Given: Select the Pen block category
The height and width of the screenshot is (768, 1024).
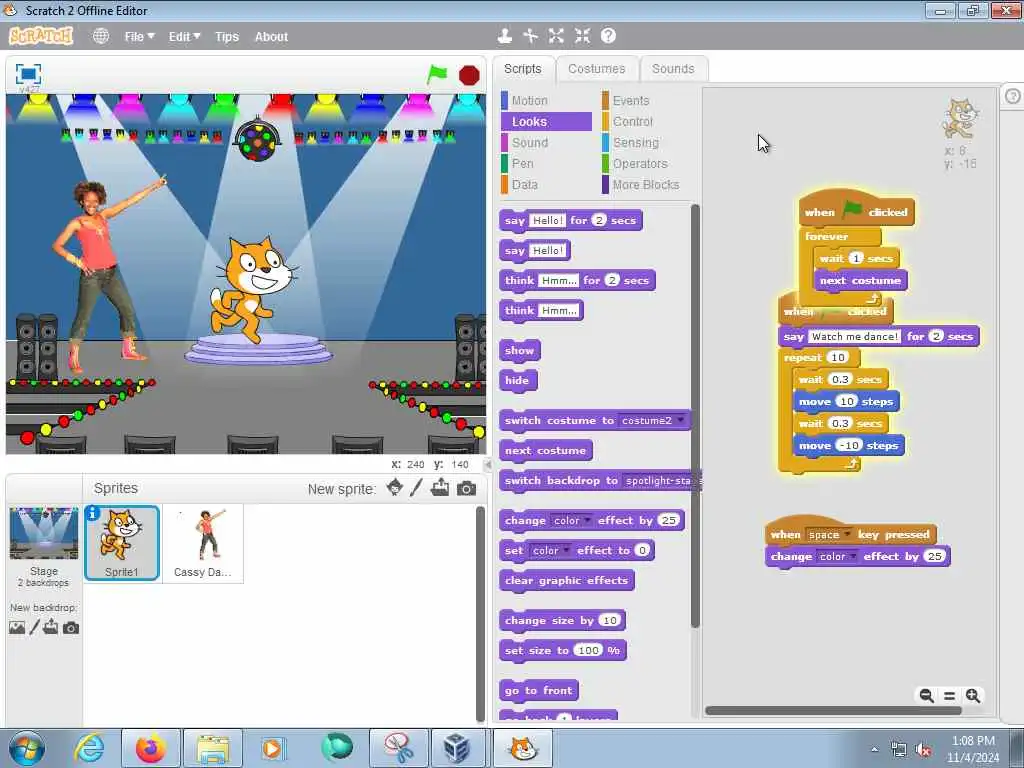Looking at the screenshot, I should click(546, 163).
